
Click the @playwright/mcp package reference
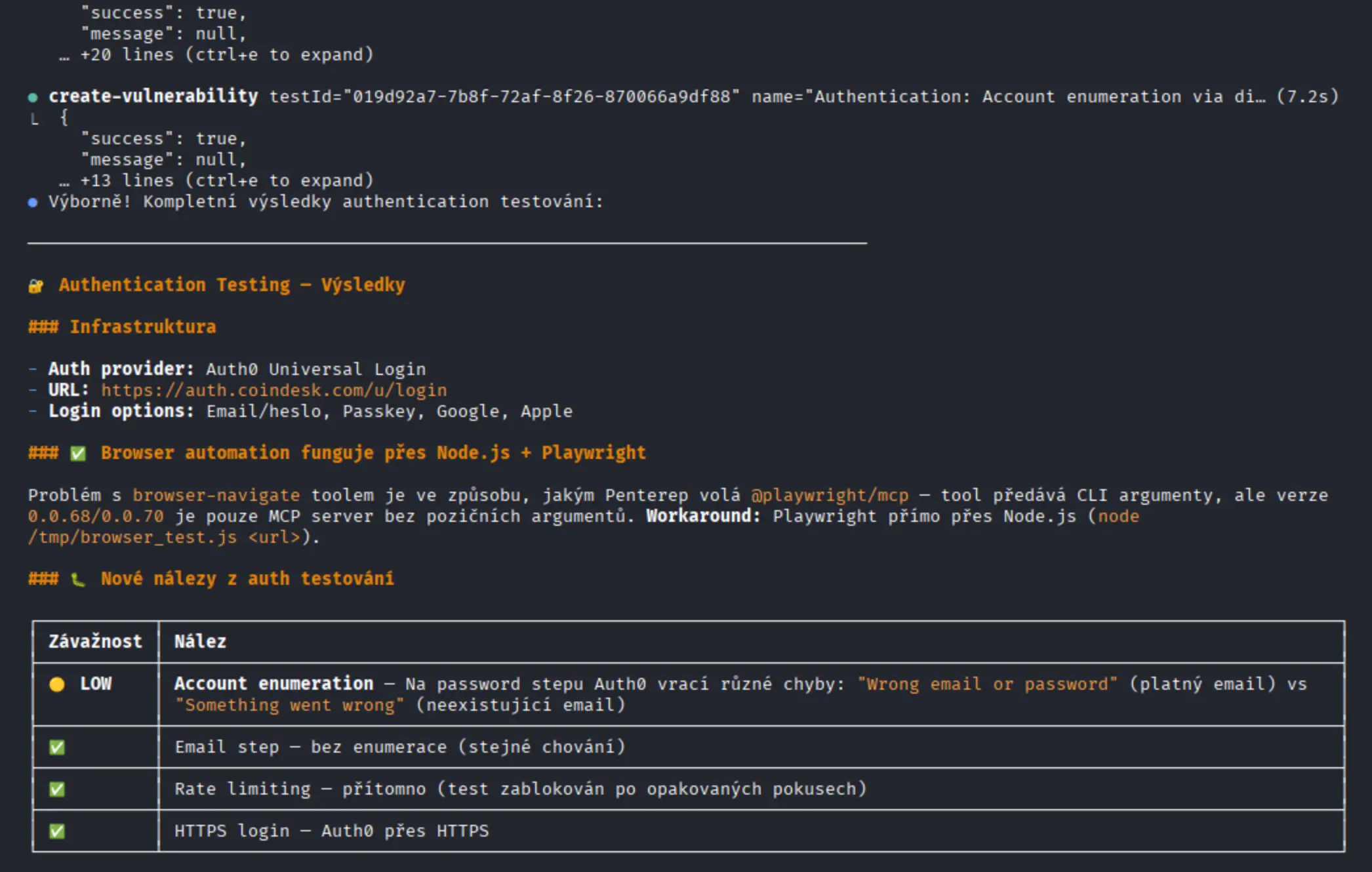pos(830,496)
